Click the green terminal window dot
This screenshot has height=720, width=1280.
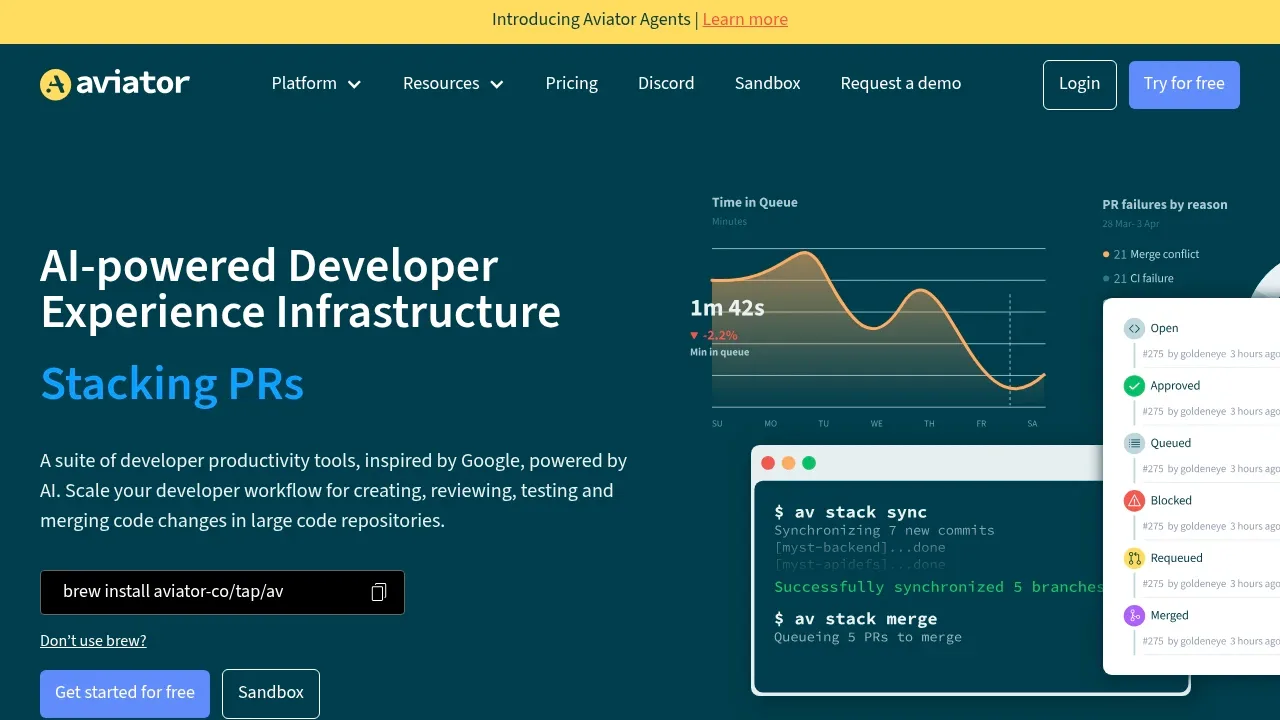[809, 463]
